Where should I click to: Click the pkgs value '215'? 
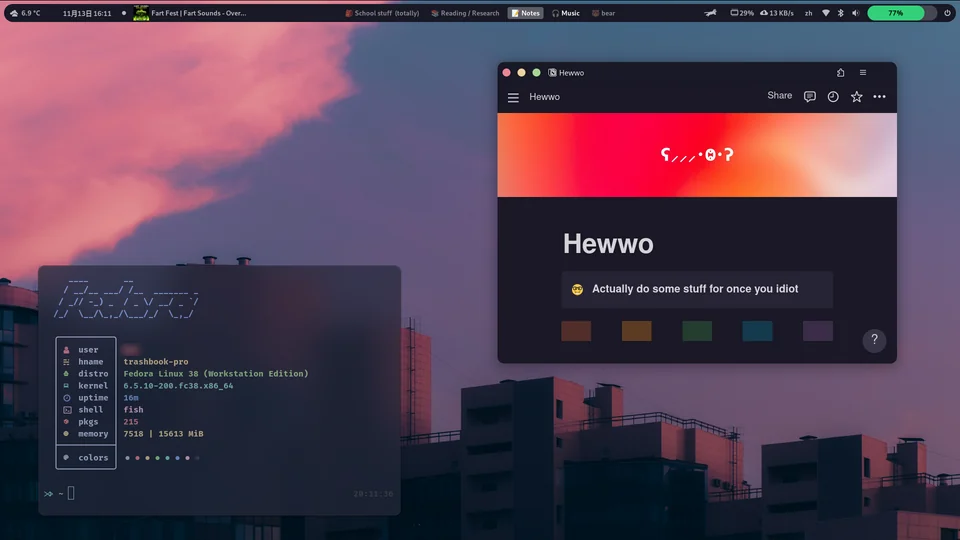pyautogui.click(x=130, y=422)
